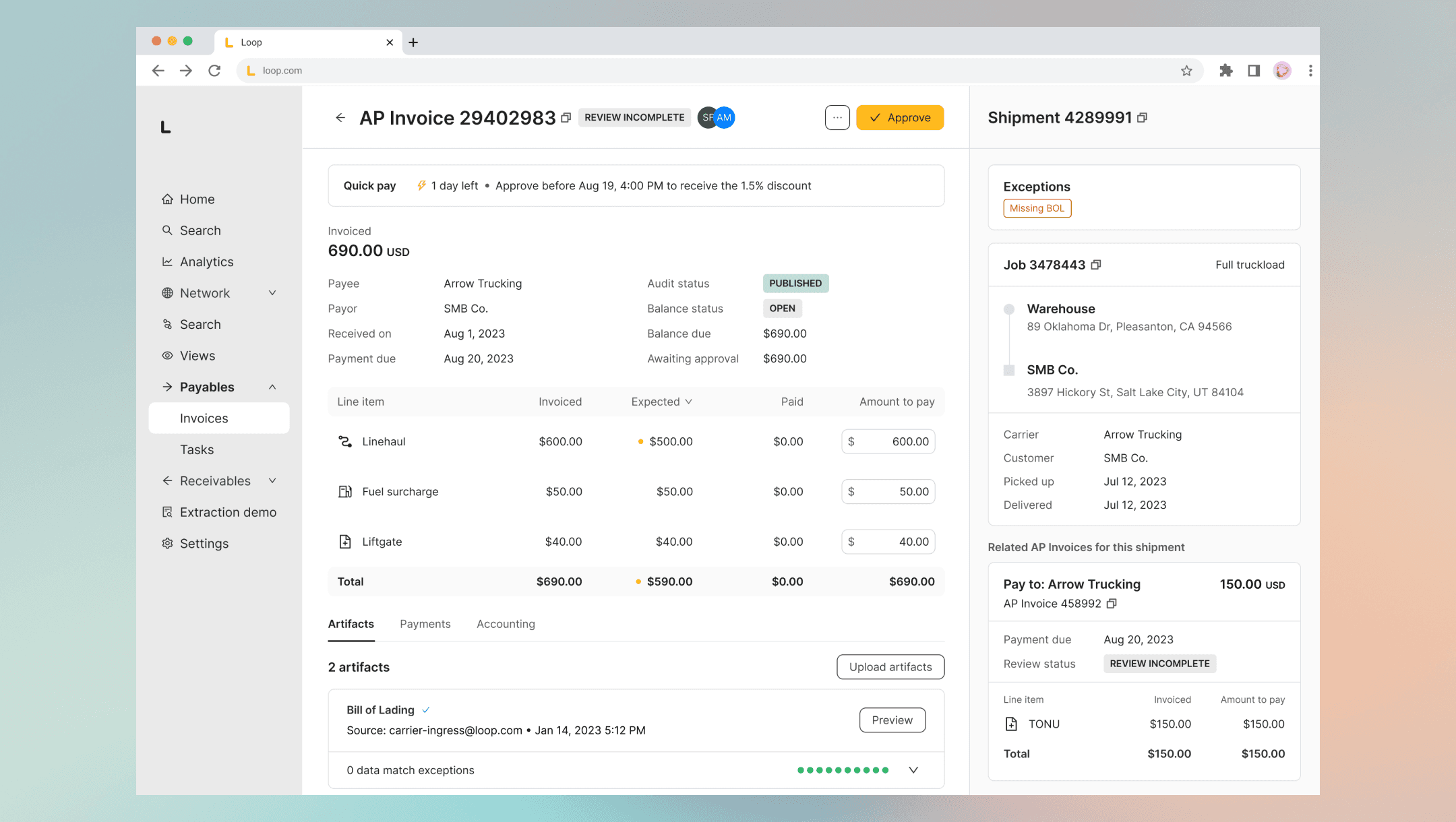Click the data match progress dots indicator
This screenshot has width=1456, height=822.
(x=843, y=770)
